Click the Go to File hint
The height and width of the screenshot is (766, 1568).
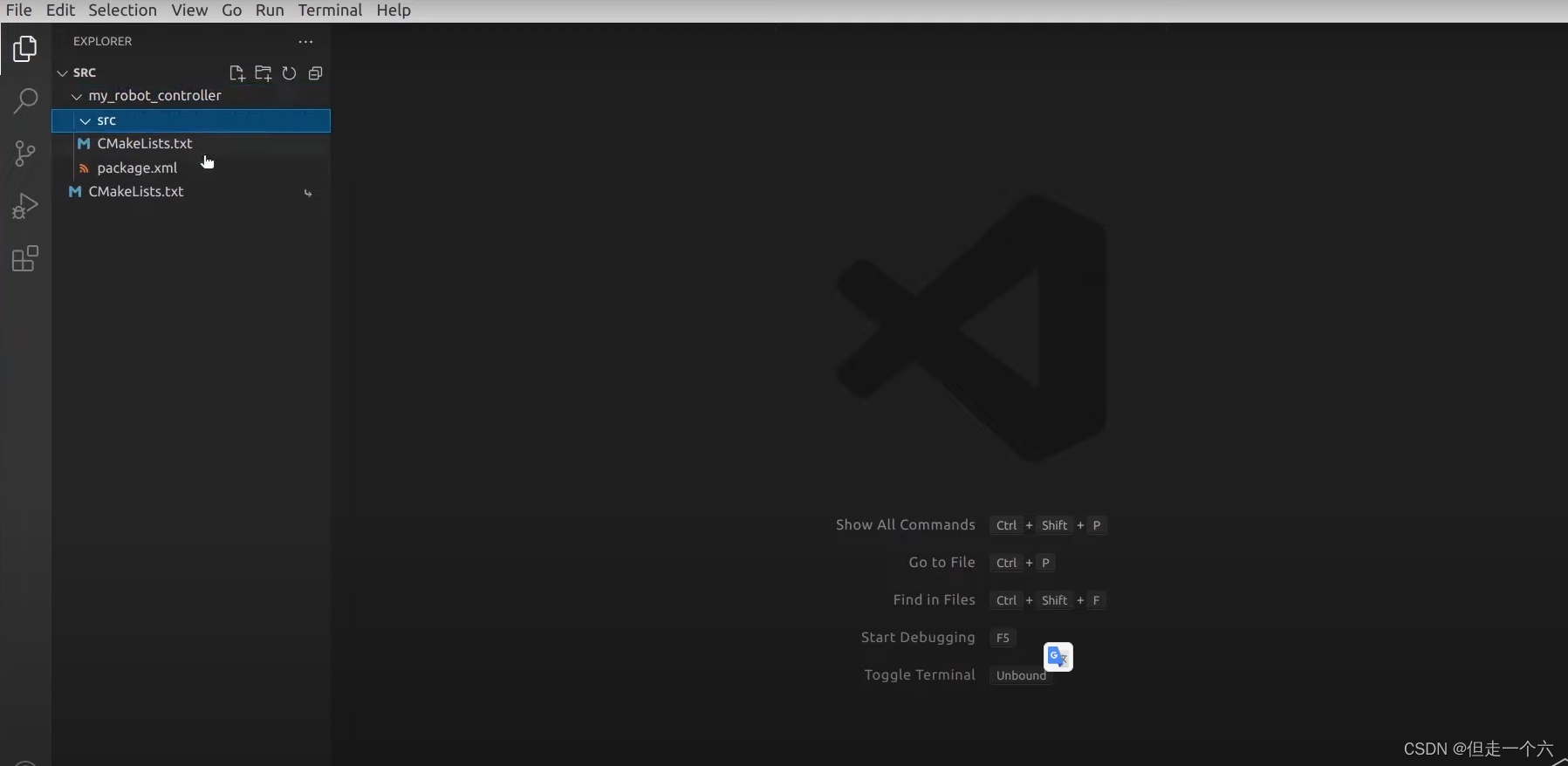click(x=941, y=563)
